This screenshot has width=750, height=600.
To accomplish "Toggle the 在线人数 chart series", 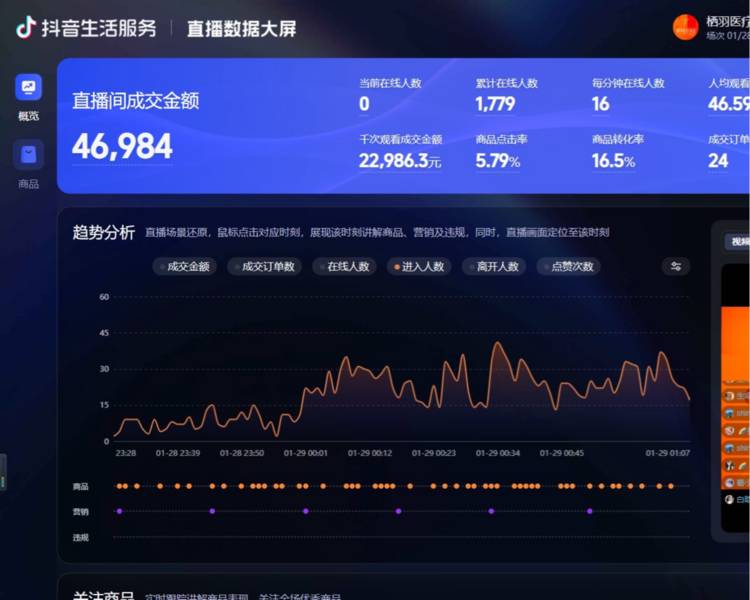I will tap(343, 267).
